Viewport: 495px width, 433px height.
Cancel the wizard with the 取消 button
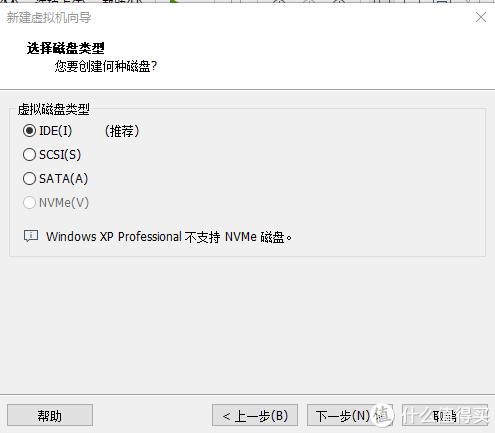coord(445,415)
